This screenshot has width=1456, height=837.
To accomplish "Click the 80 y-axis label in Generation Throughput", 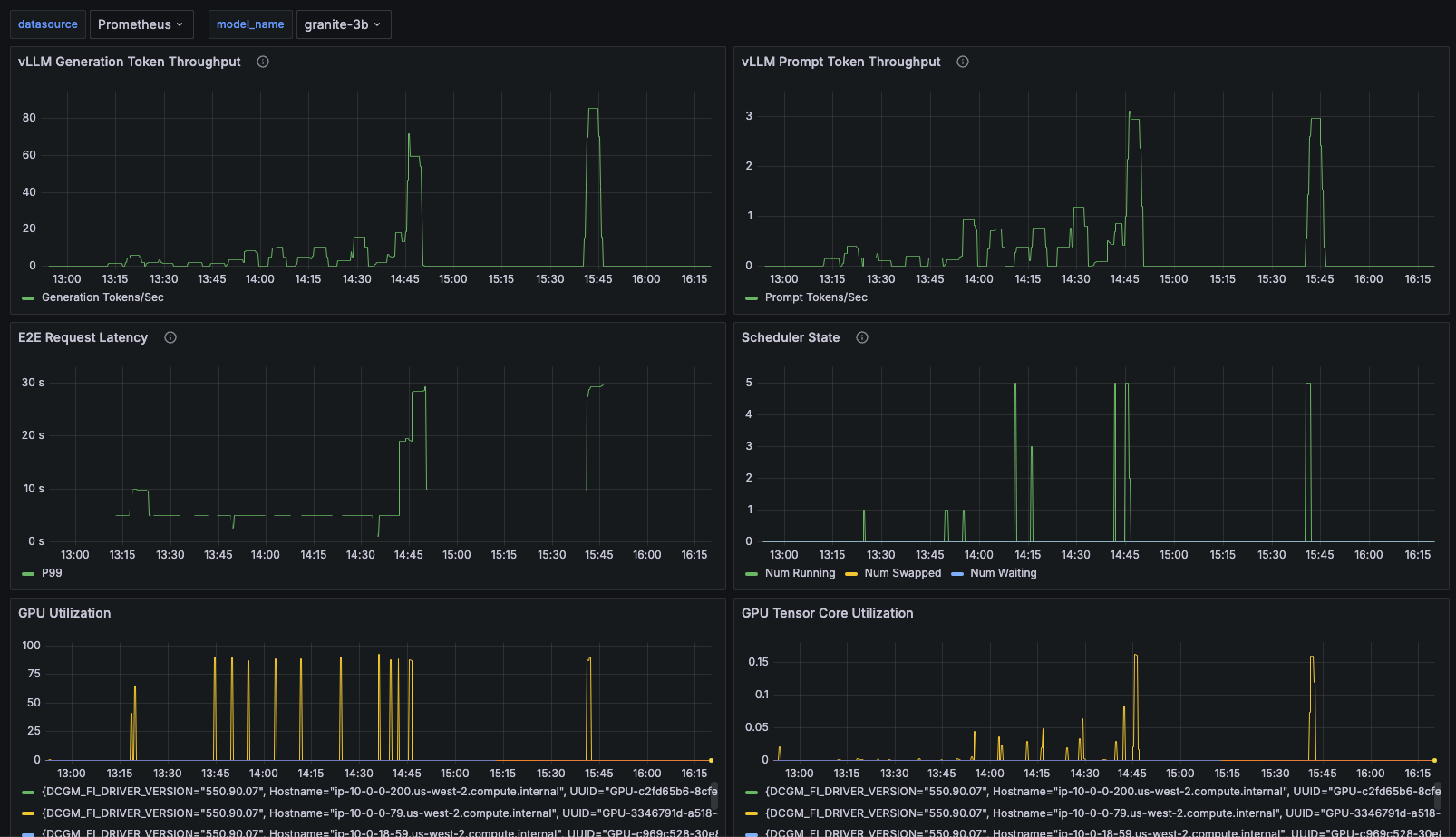I will (x=29, y=118).
